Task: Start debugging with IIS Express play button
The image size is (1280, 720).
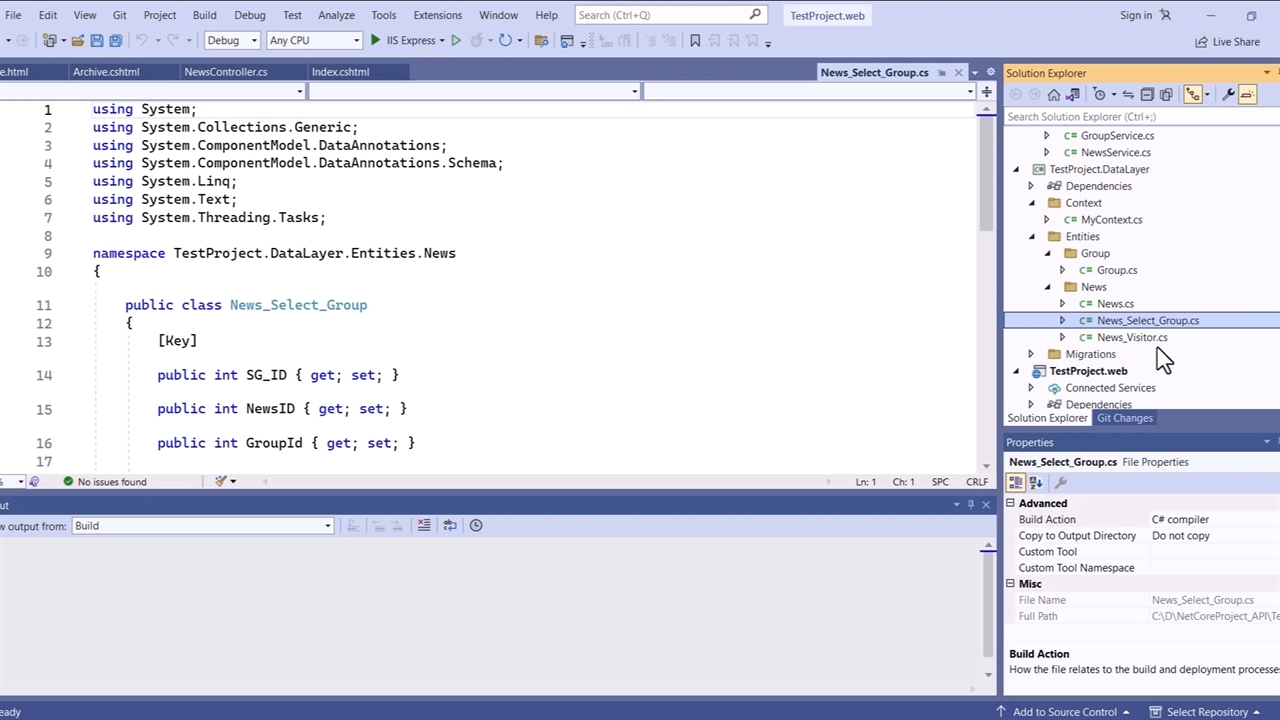Action: point(376,41)
